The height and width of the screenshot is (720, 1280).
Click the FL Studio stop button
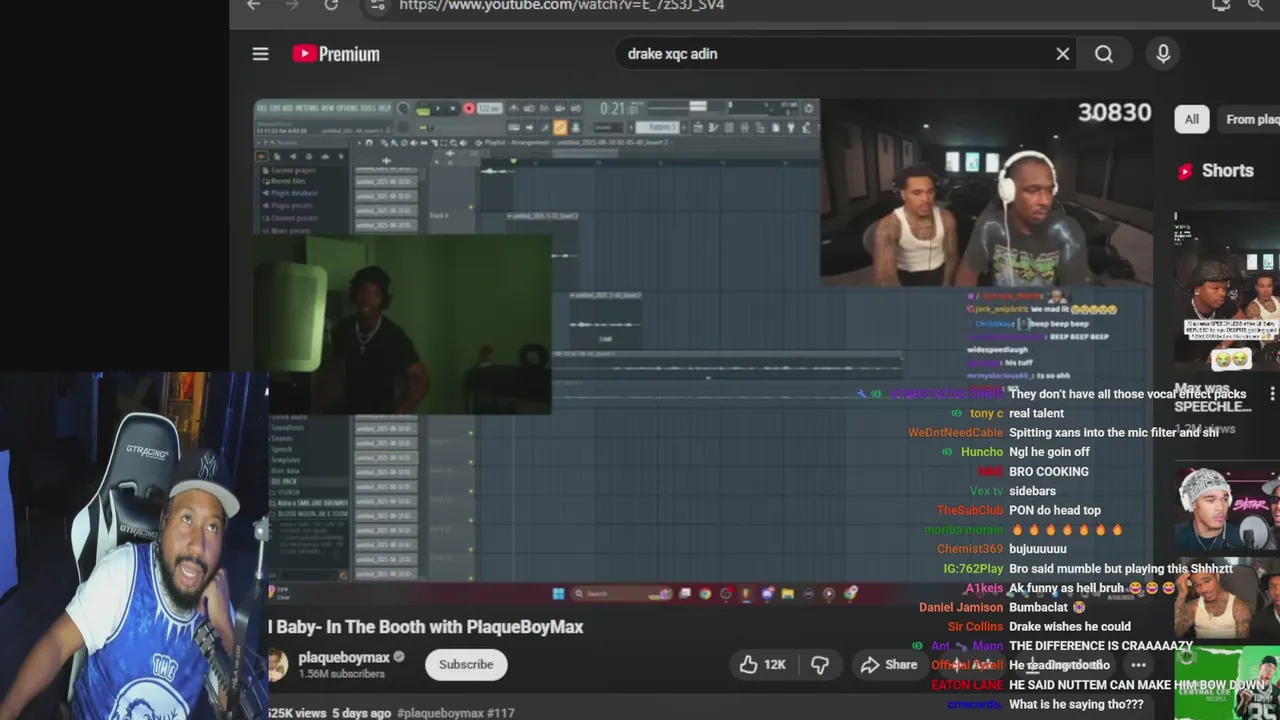tap(452, 108)
